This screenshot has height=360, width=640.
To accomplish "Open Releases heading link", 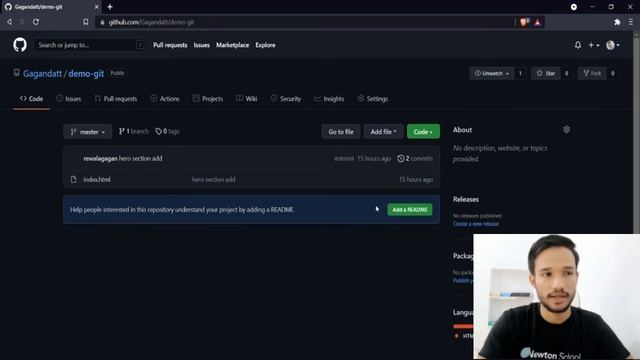I will tap(466, 199).
